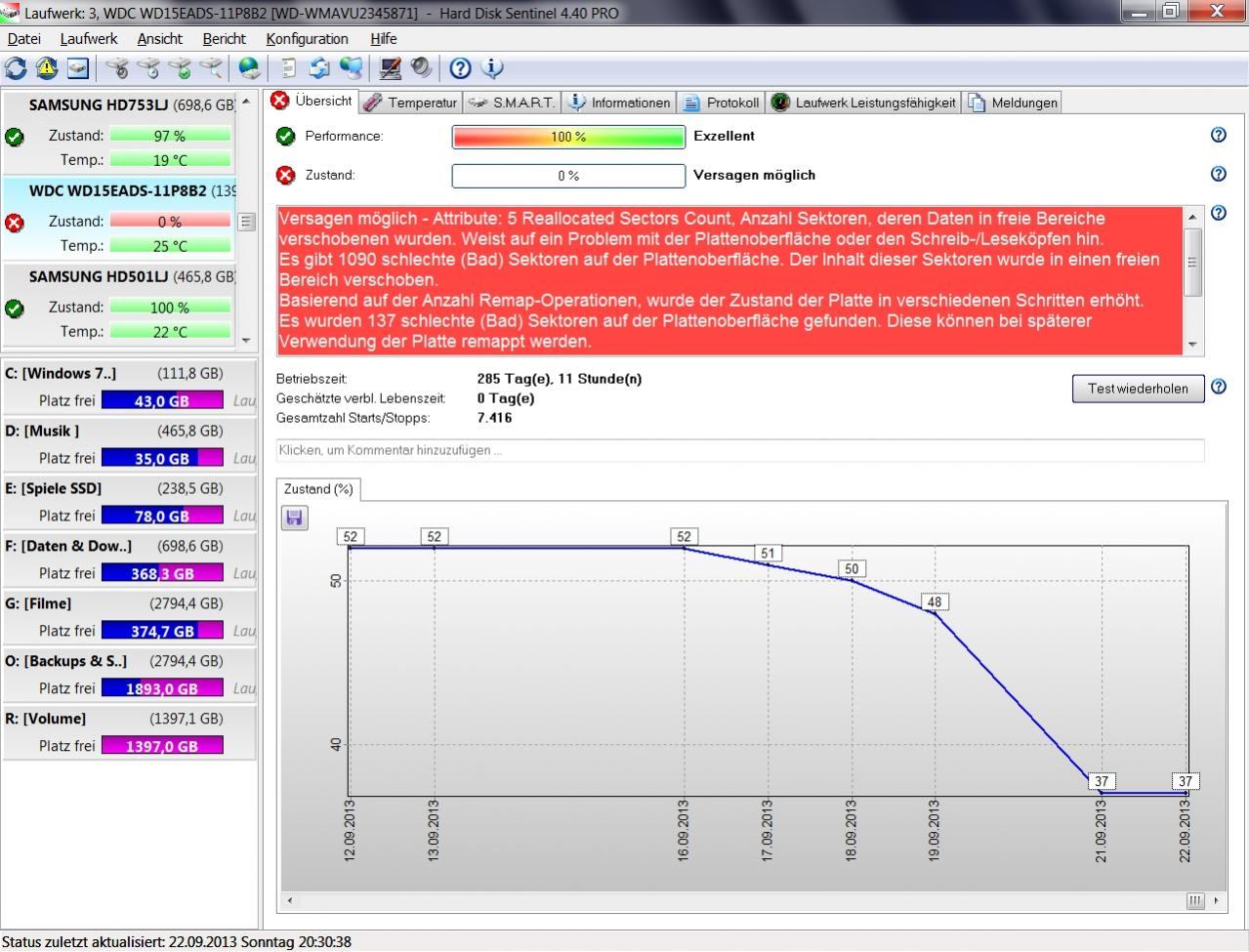This screenshot has height=952, width=1249.
Task: Click help icon beside Performance row
Action: pyautogui.click(x=1218, y=135)
